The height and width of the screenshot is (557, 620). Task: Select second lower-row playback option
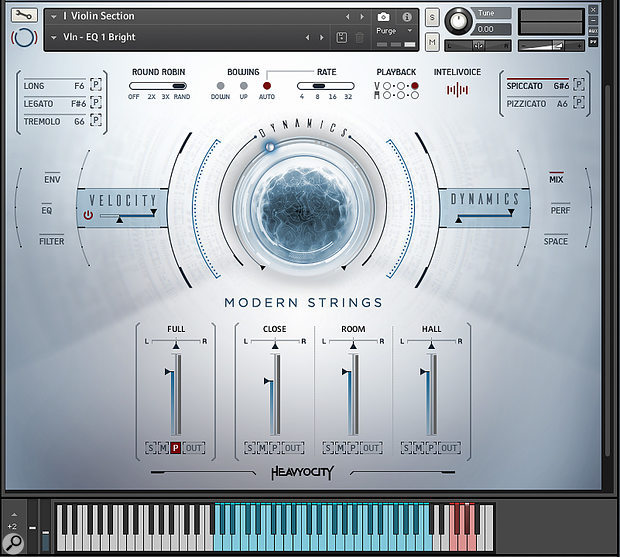coord(401,95)
